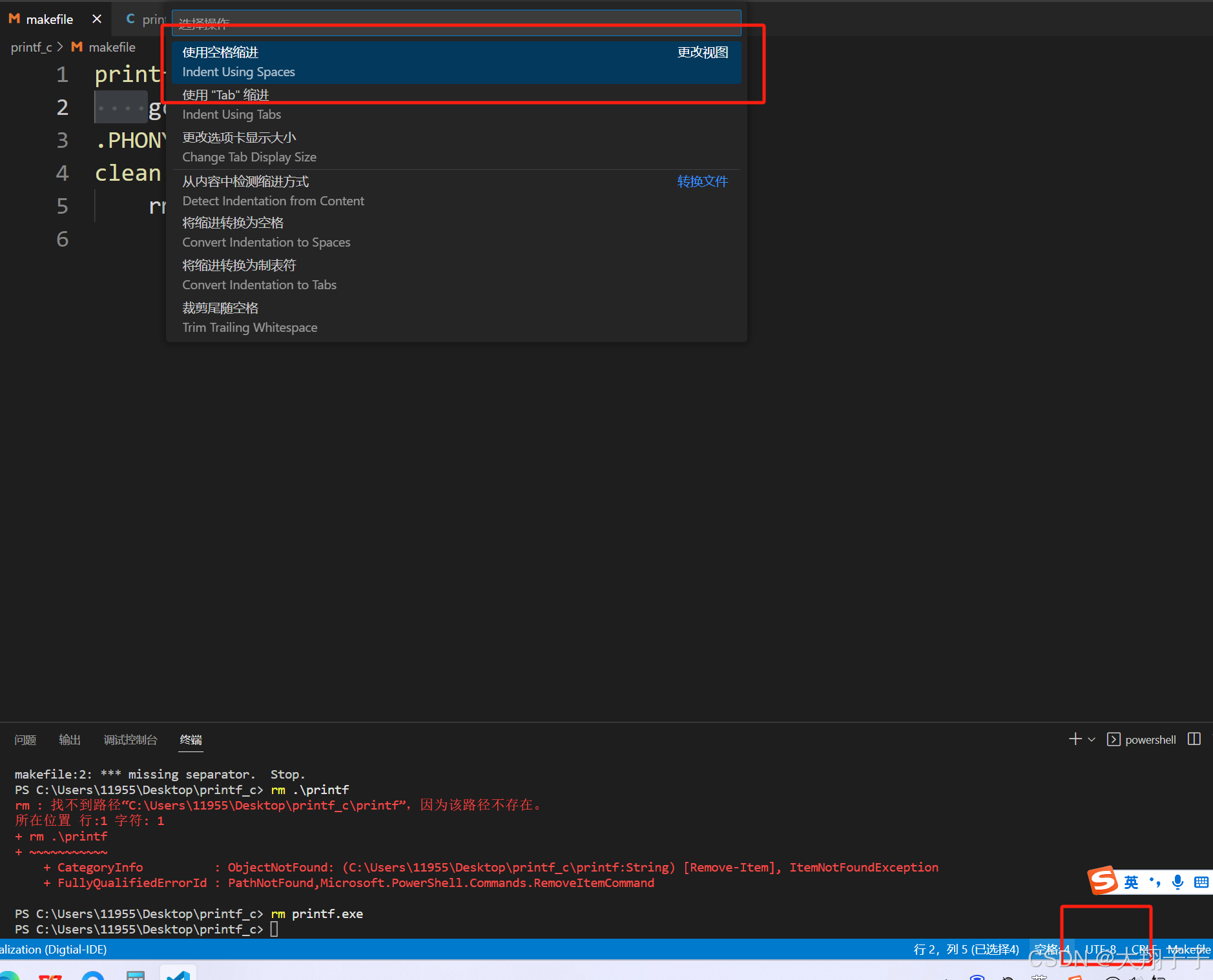Open the virtual keyboard icon in IME bar
This screenshot has width=1213, height=980.
point(1200,881)
